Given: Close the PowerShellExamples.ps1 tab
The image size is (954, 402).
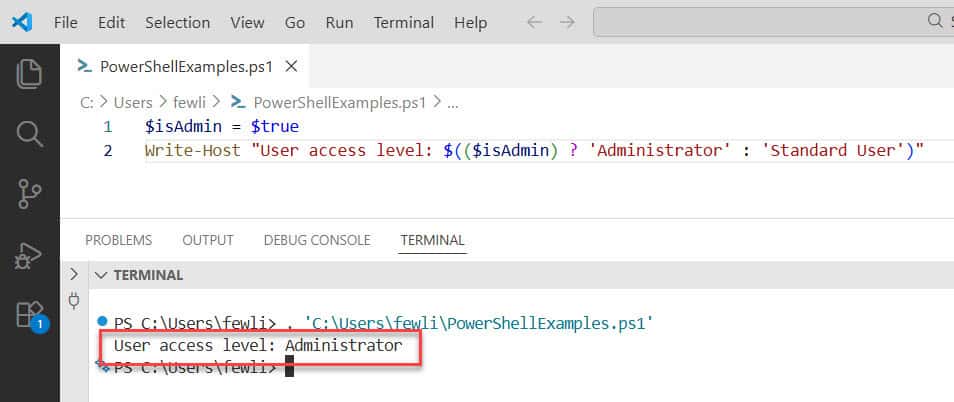Looking at the screenshot, I should (291, 66).
